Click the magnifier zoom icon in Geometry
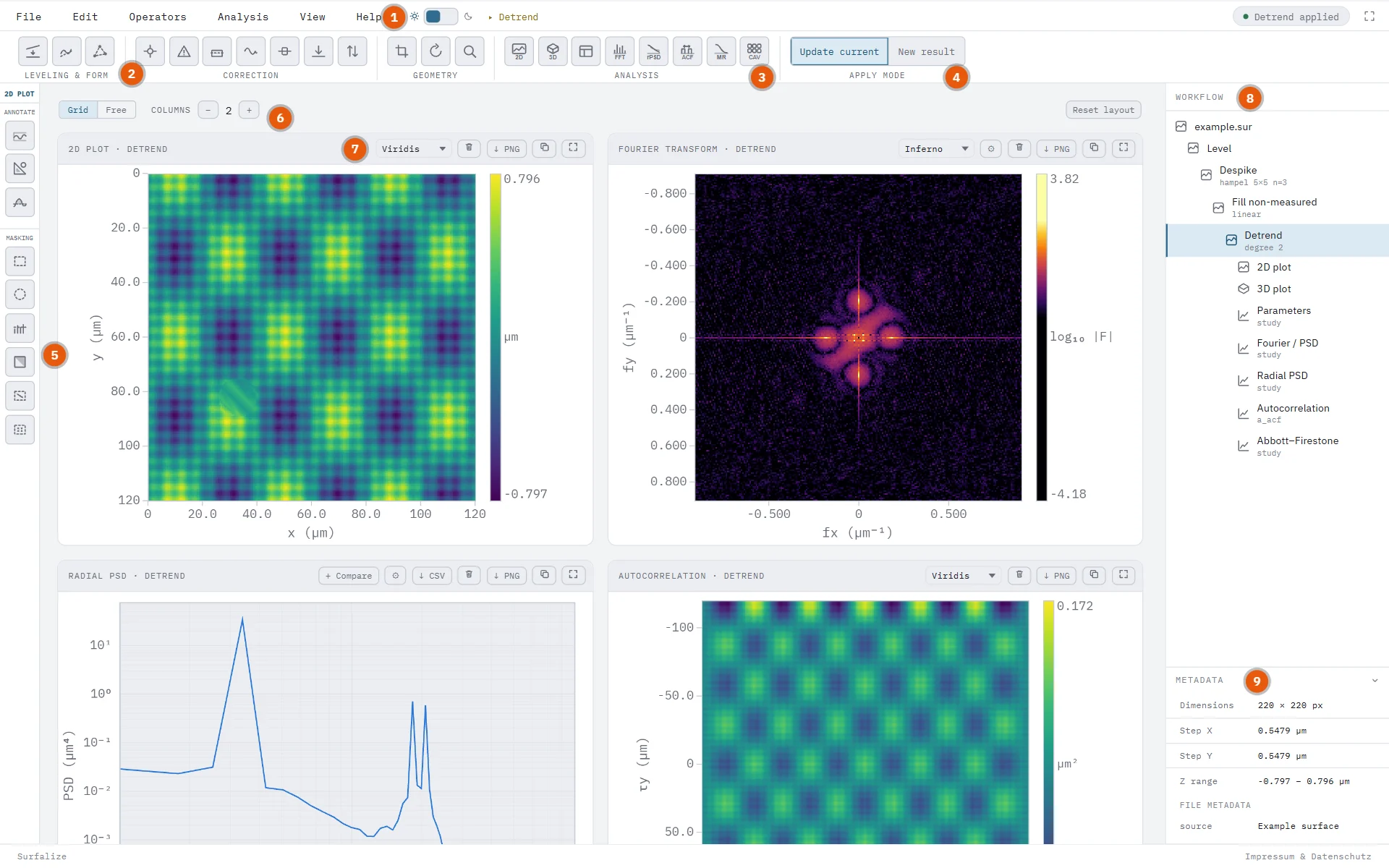The height and width of the screenshot is (868, 1389). [x=470, y=51]
